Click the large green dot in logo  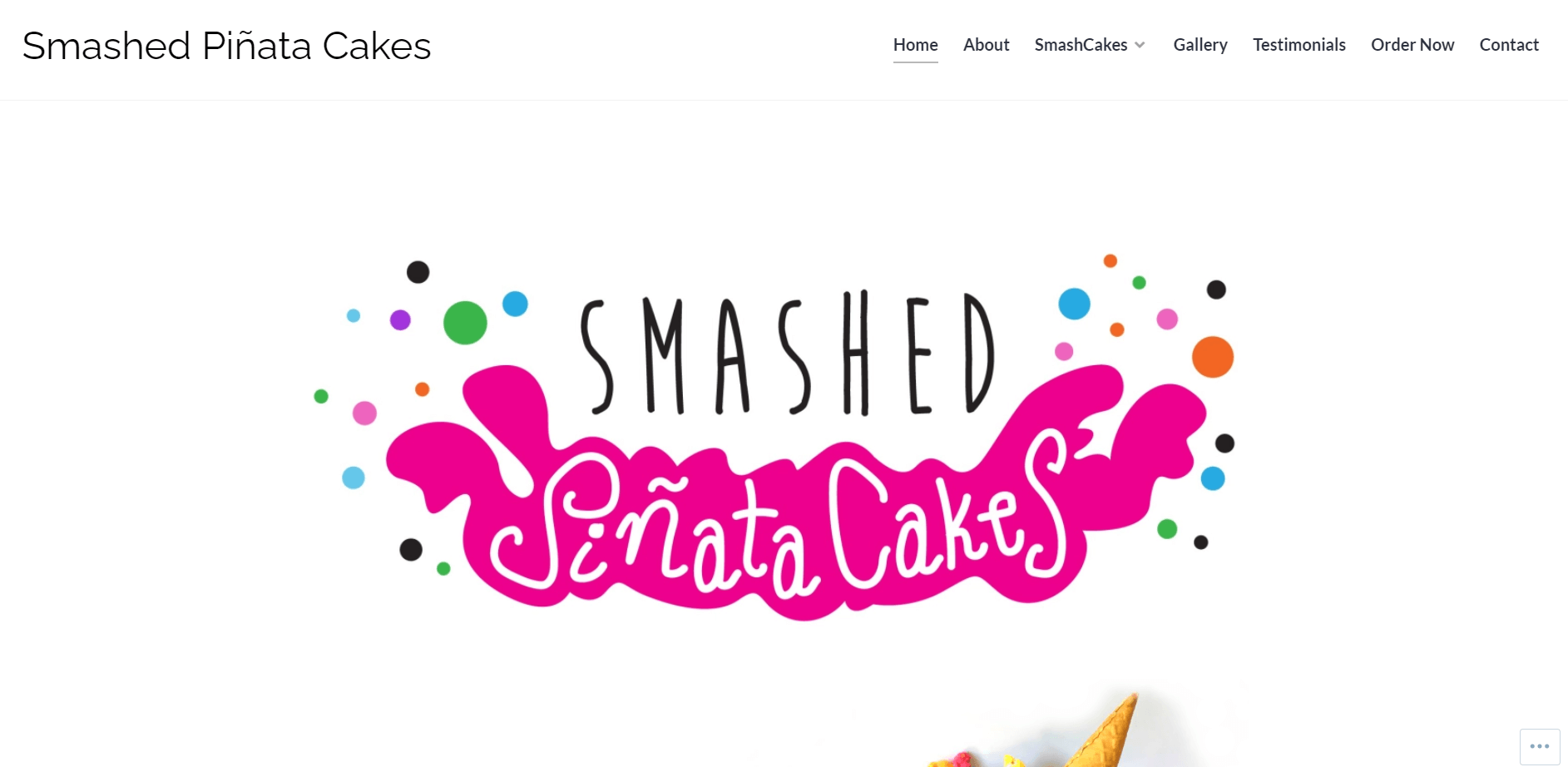click(x=465, y=323)
